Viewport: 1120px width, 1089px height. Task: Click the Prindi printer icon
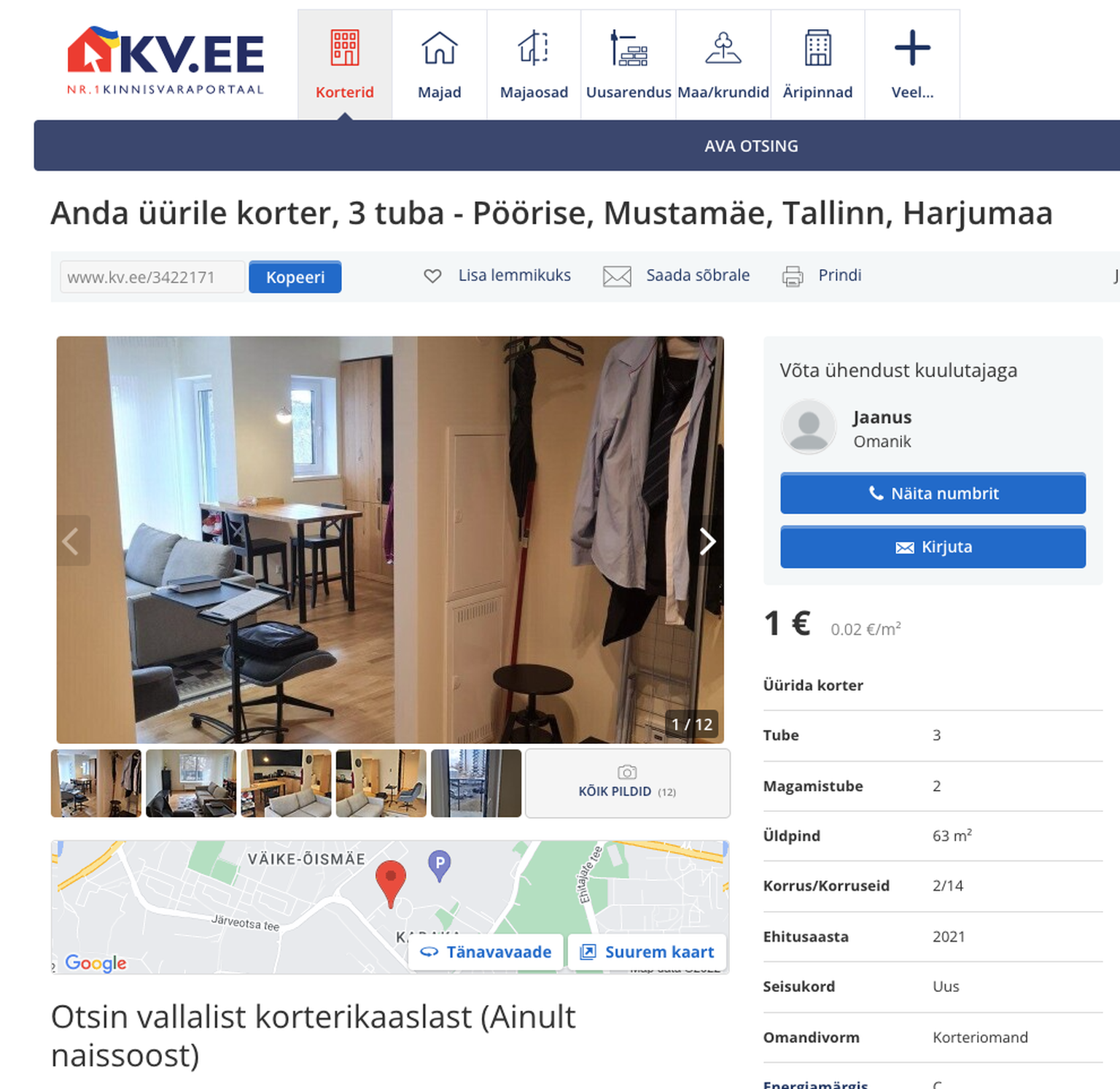[793, 276]
